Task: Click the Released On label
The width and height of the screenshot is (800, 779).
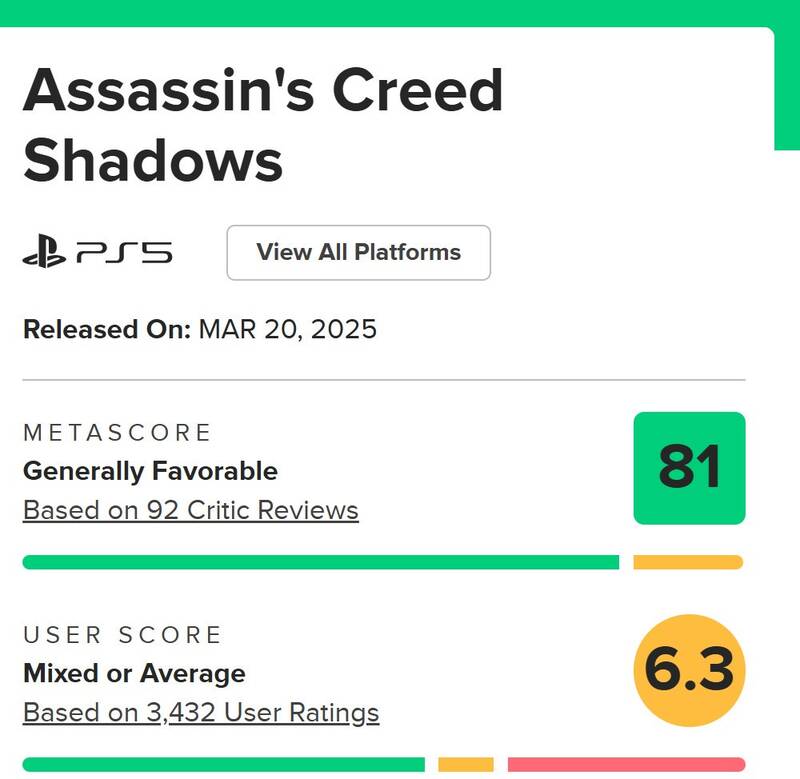Action: (106, 329)
